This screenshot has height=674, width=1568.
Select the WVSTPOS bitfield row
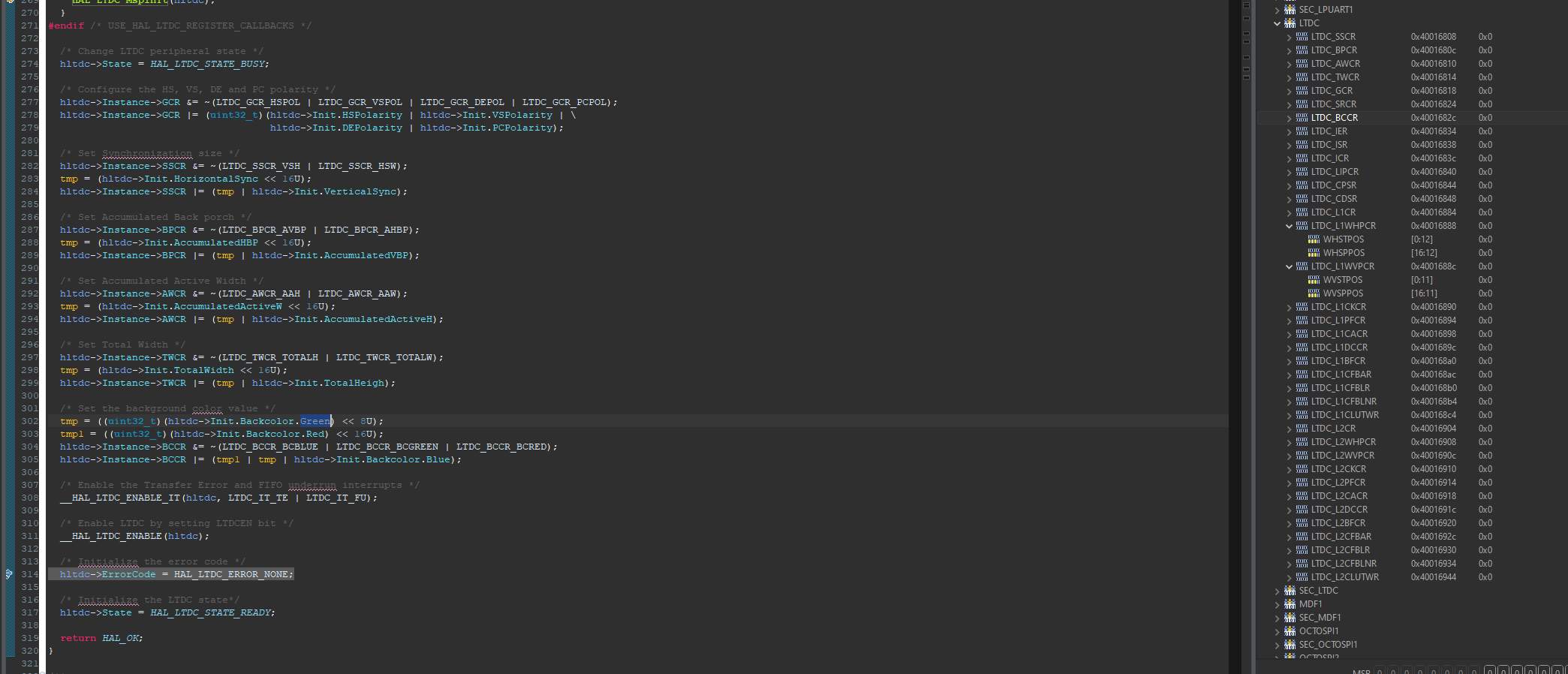point(1342,280)
